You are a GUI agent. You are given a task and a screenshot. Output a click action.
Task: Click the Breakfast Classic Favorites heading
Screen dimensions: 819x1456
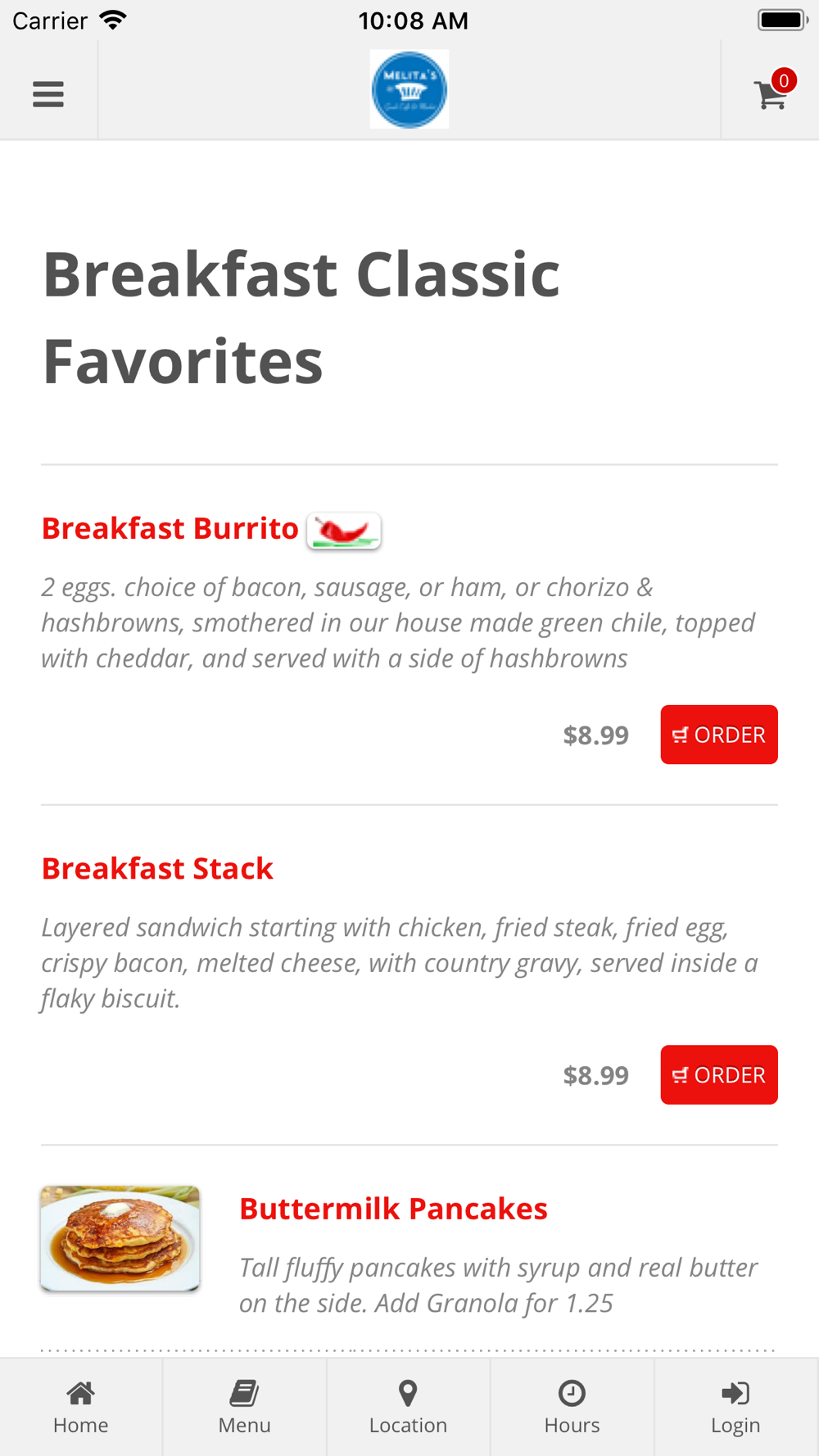click(301, 317)
